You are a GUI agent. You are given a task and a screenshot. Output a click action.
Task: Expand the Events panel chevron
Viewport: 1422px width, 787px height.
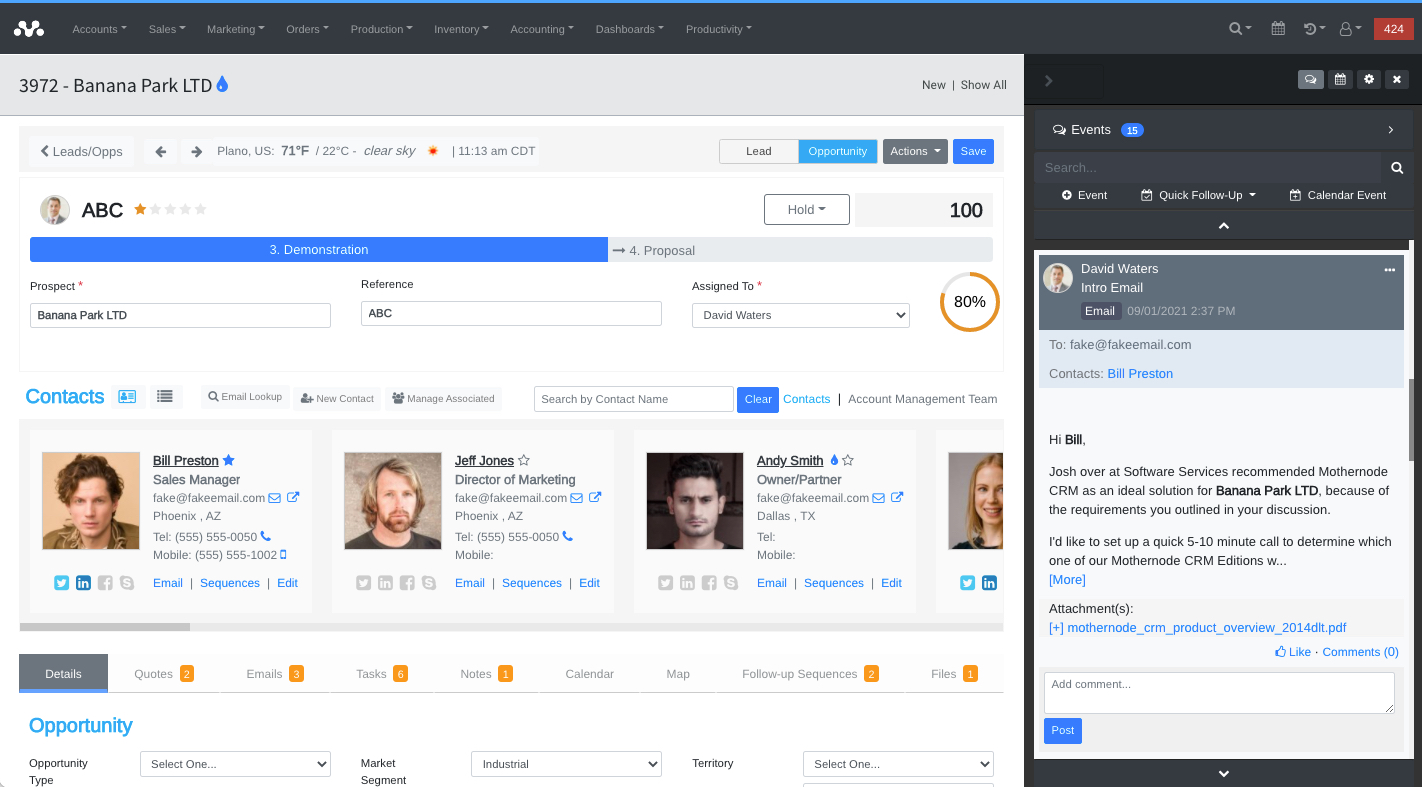click(1391, 130)
